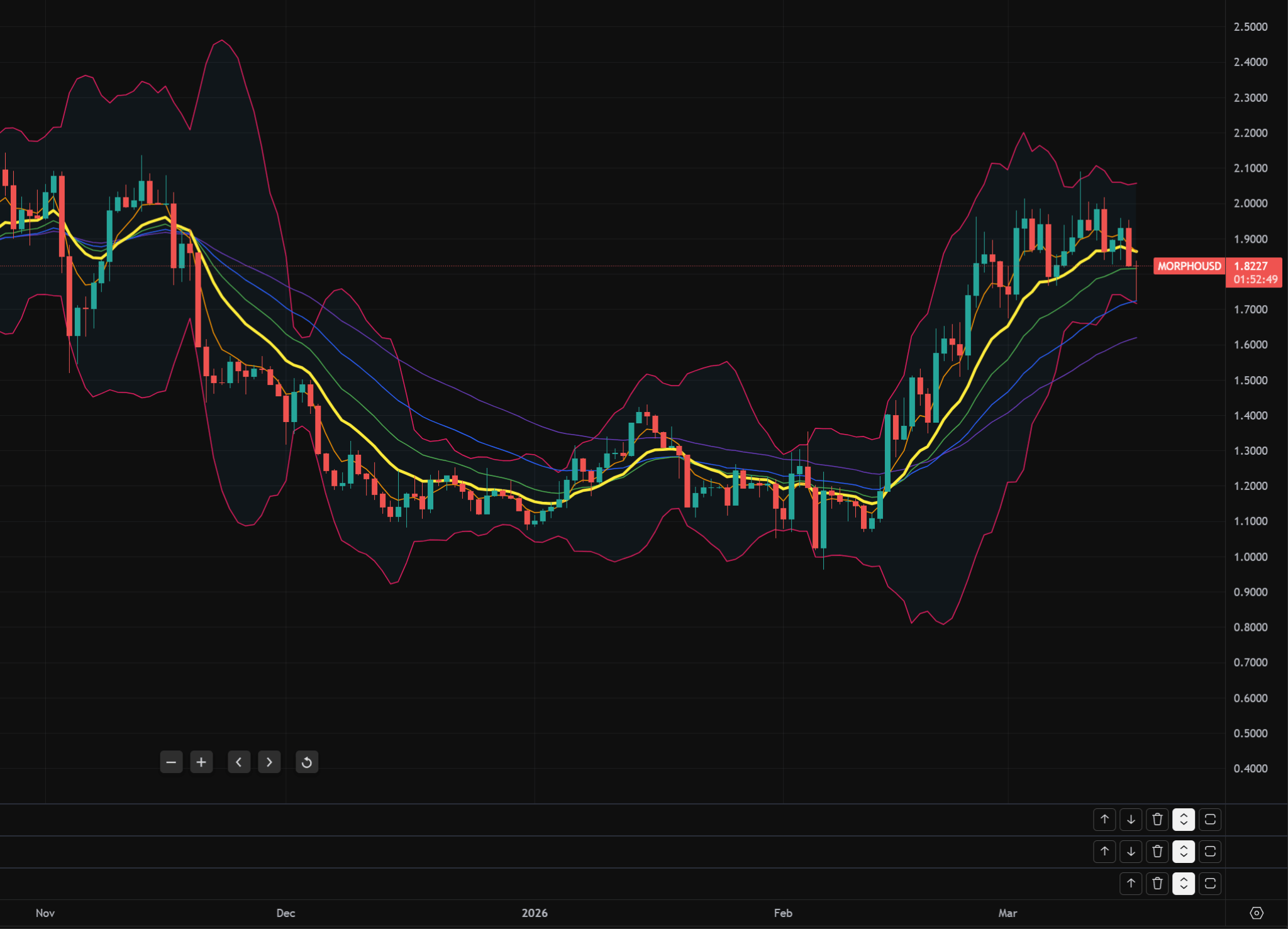Screen dimensions: 1288x929
Task: Move bottom pane up
Action: click(x=1131, y=884)
